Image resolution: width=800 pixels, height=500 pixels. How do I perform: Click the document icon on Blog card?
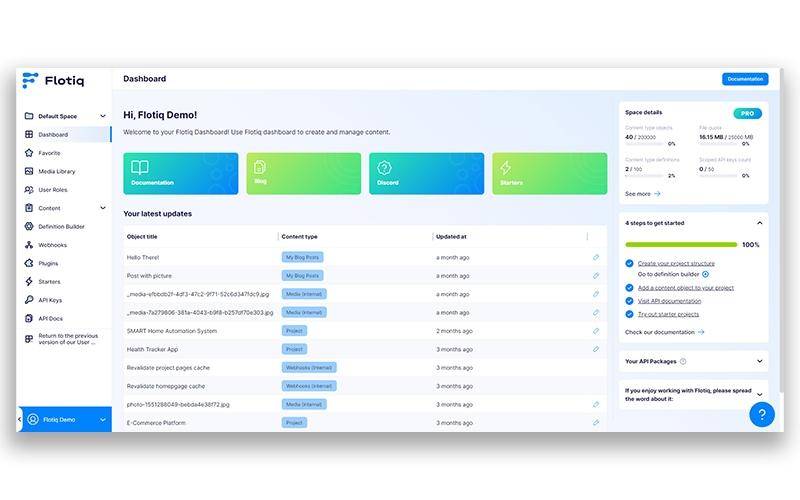[x=260, y=167]
